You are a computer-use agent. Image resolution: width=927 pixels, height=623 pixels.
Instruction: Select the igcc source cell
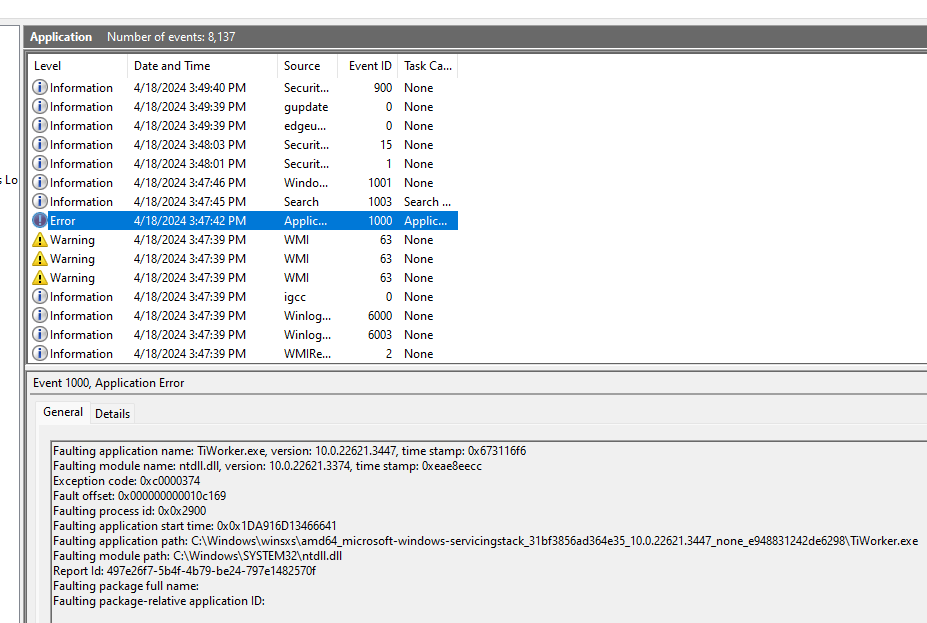coord(294,297)
